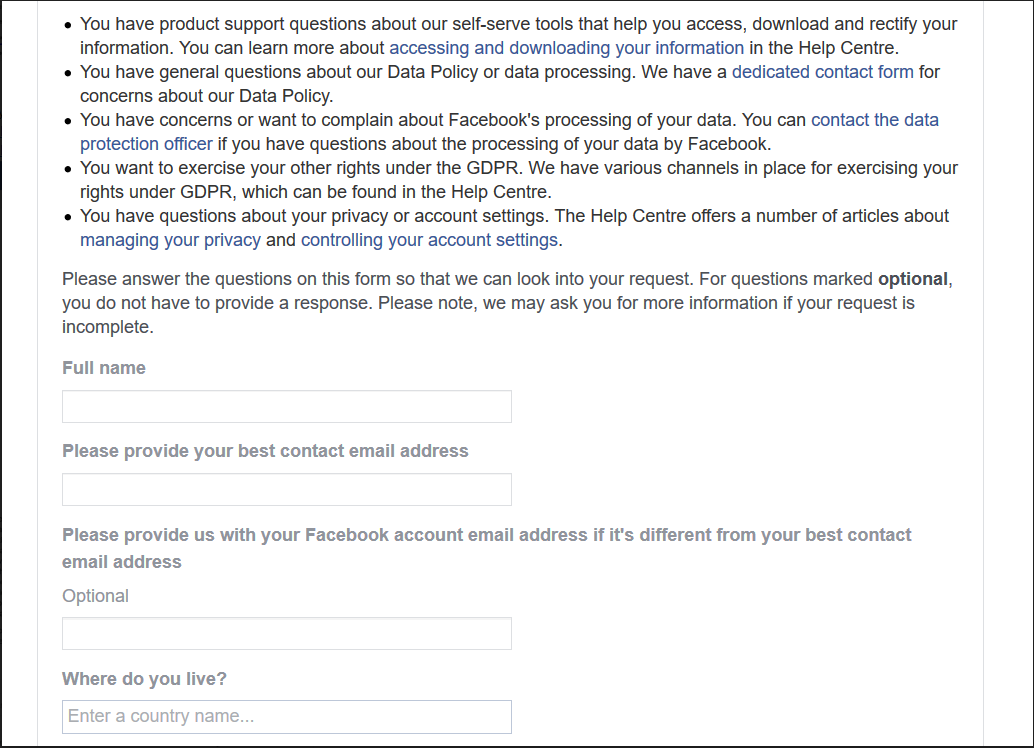The height and width of the screenshot is (748, 1034).
Task: Click the Facebook account email address question label
Action: tap(486, 535)
